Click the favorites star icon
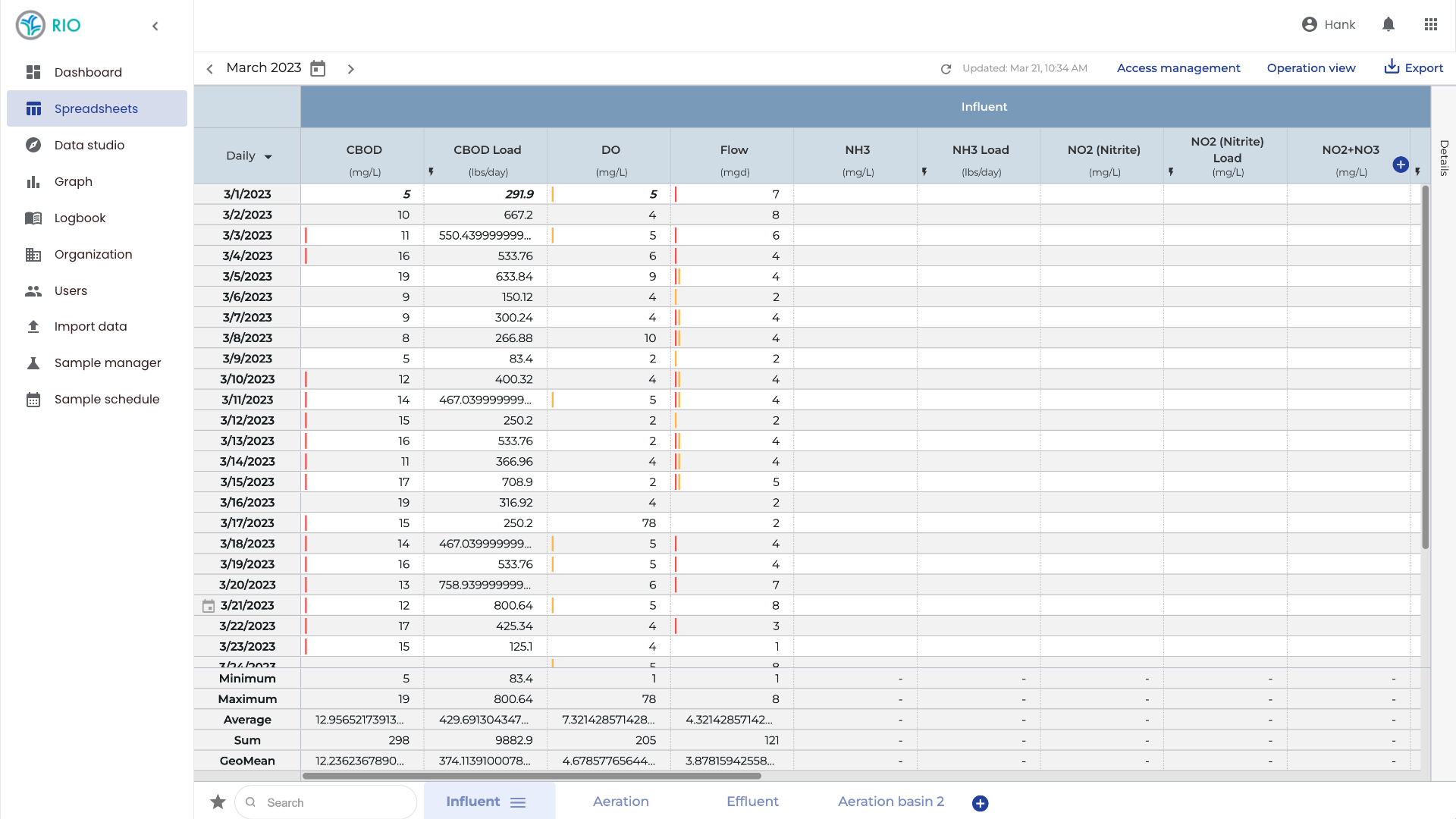 218,802
